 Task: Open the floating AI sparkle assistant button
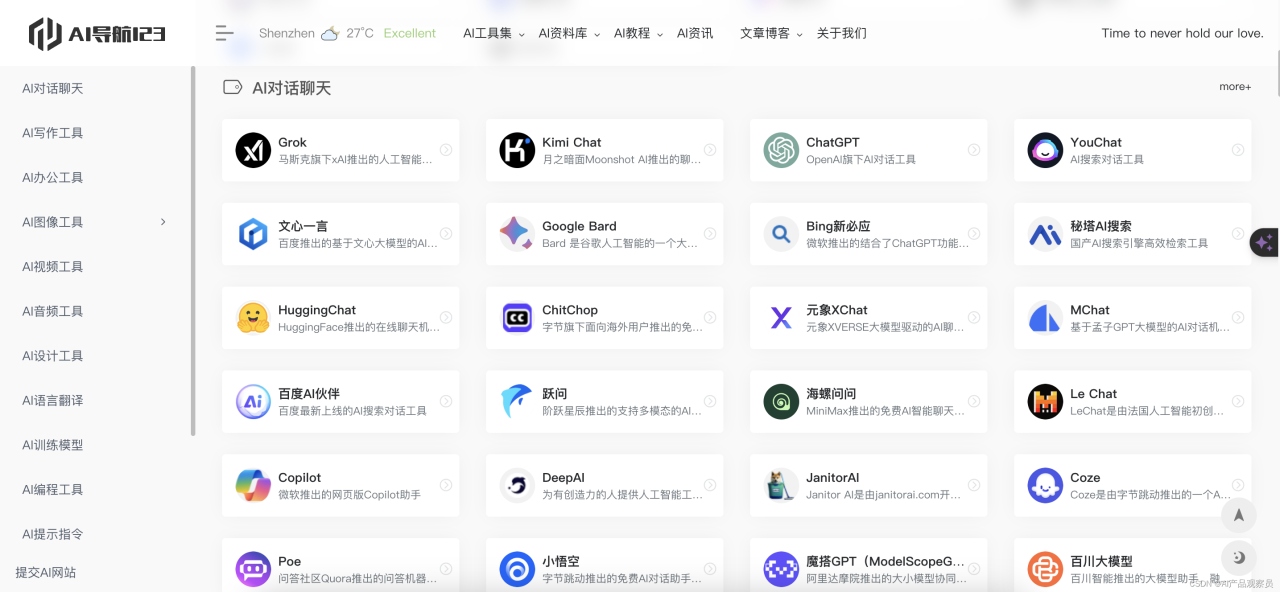pos(1264,242)
